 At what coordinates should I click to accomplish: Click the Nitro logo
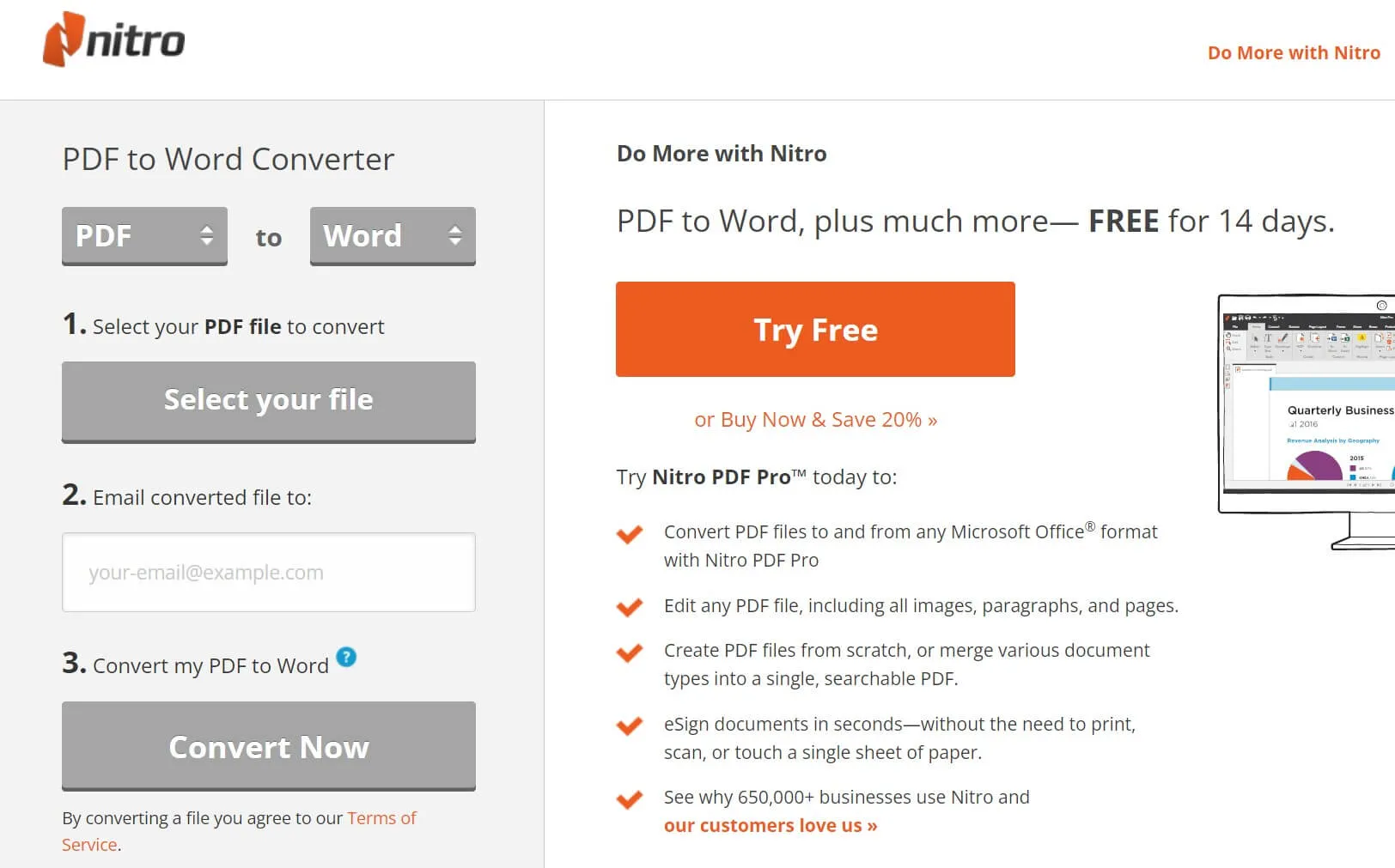[114, 40]
